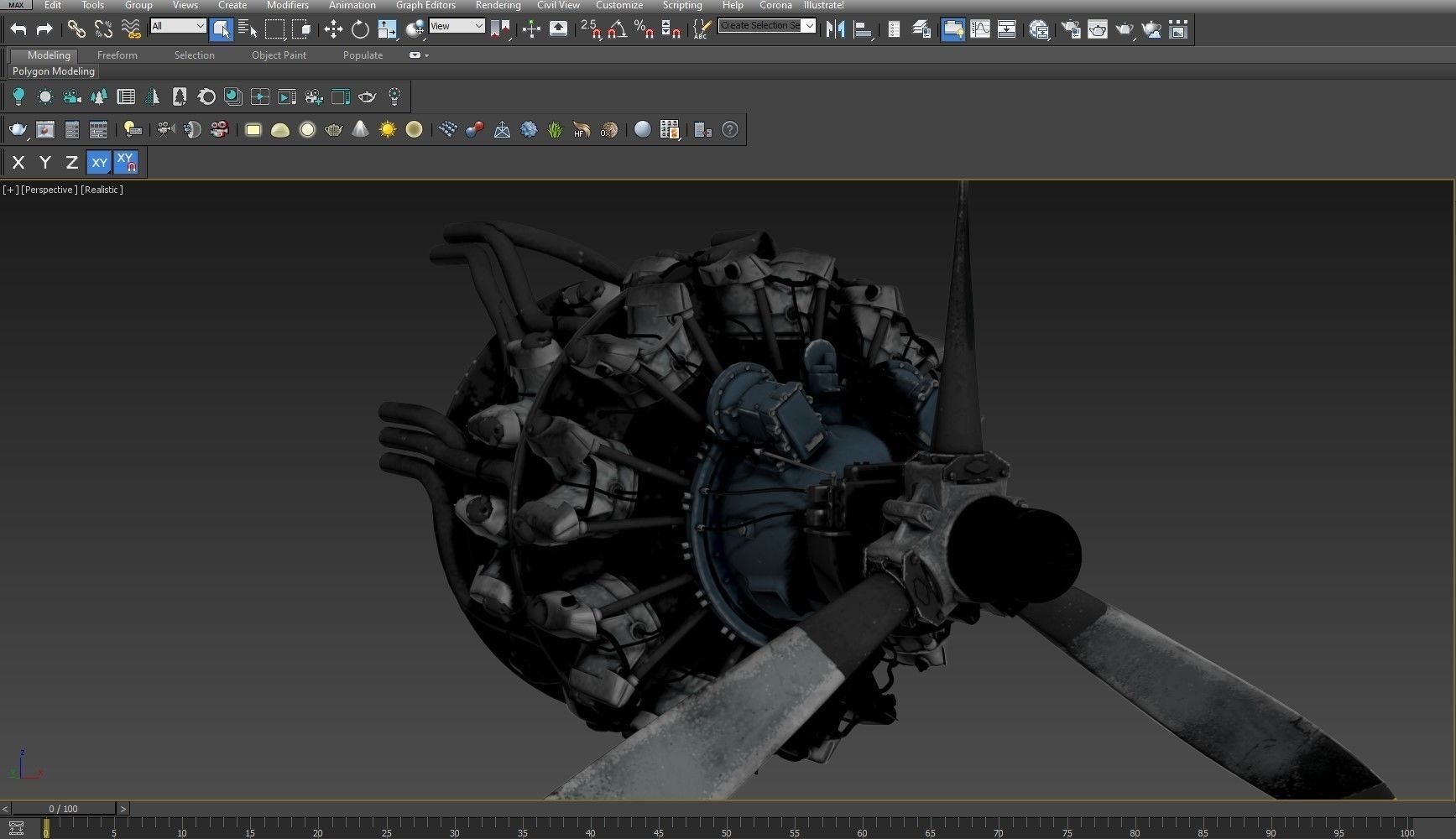Open Curve Editor

coord(980,29)
